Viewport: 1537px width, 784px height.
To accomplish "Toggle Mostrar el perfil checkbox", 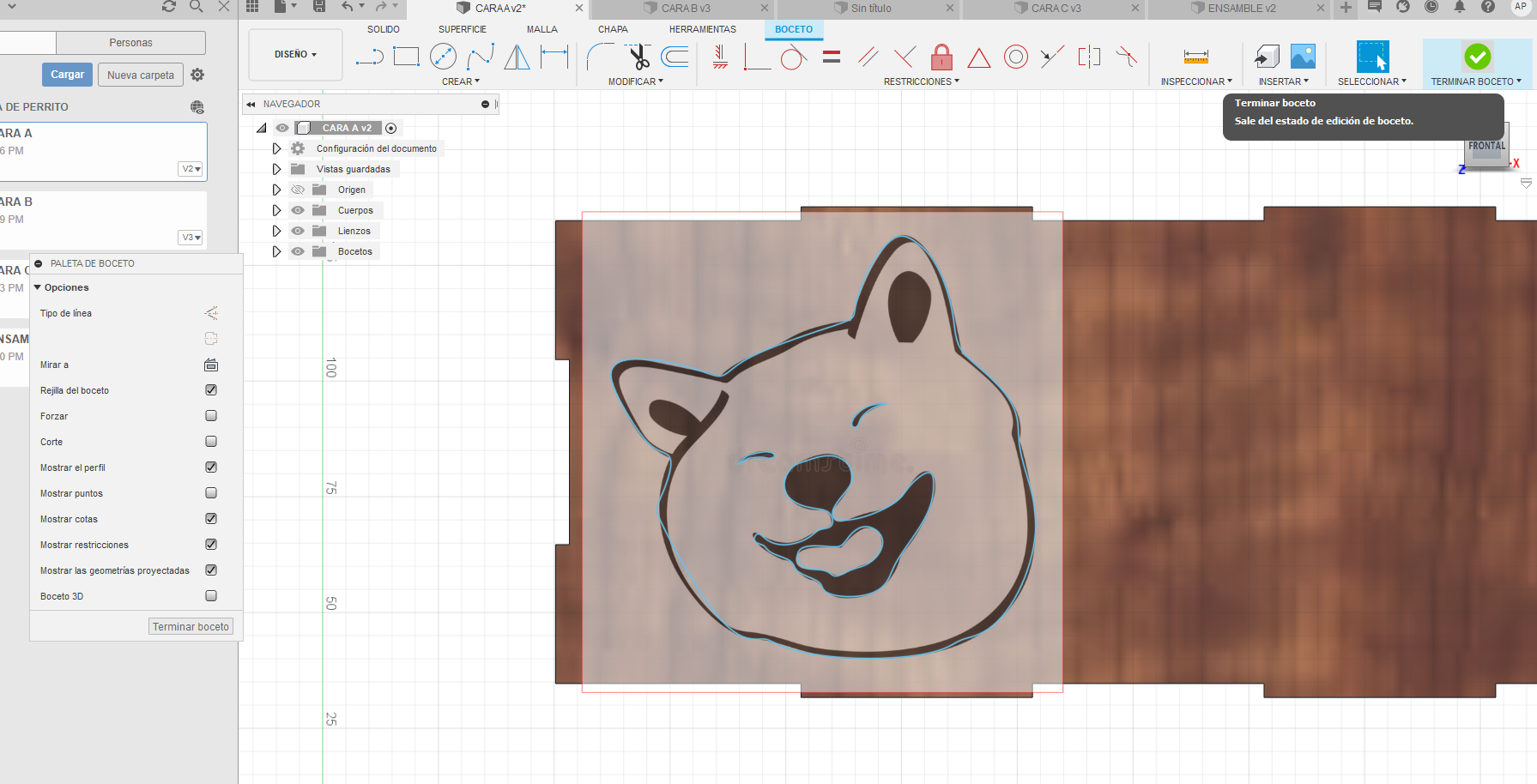I will 211,467.
